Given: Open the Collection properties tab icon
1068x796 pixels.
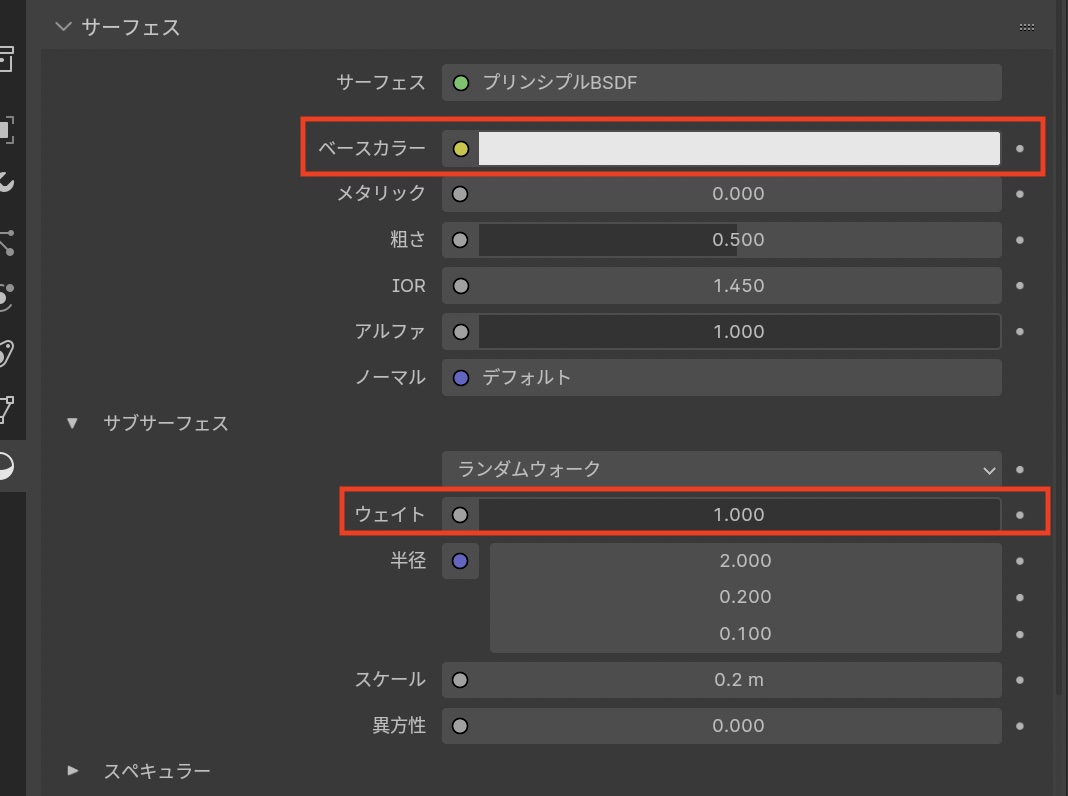Looking at the screenshot, I should [5, 59].
